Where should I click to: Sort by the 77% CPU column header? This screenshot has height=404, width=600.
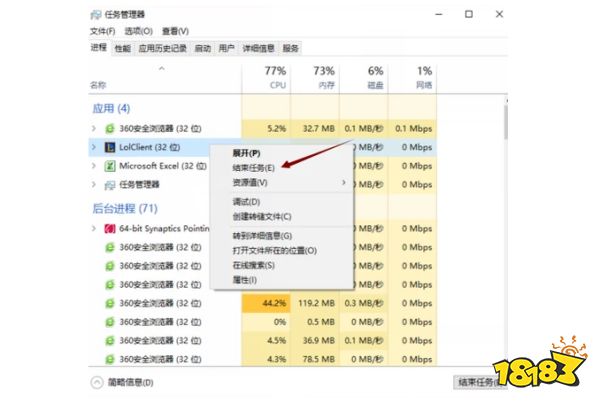click(x=266, y=78)
